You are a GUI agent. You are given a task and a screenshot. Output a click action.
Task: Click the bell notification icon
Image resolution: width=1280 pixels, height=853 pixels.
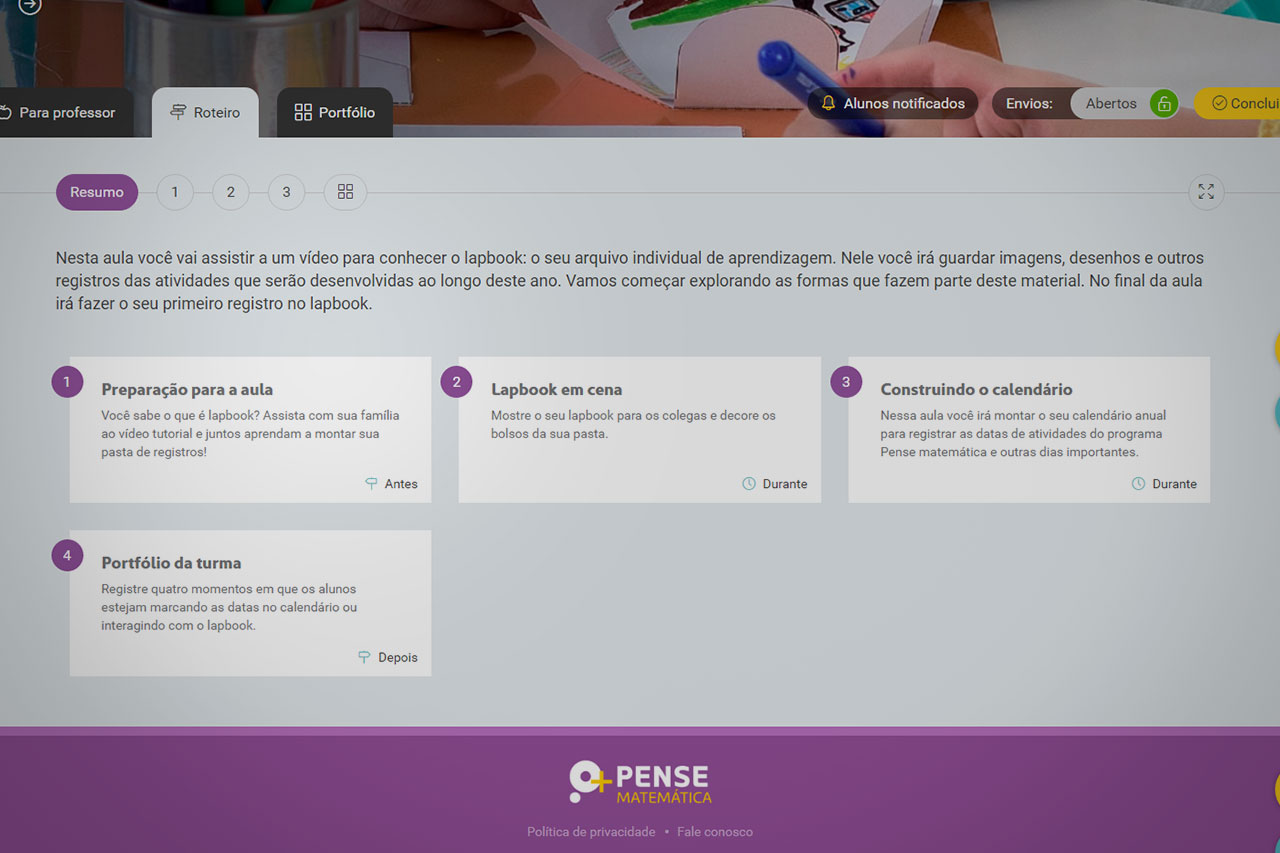tap(828, 103)
